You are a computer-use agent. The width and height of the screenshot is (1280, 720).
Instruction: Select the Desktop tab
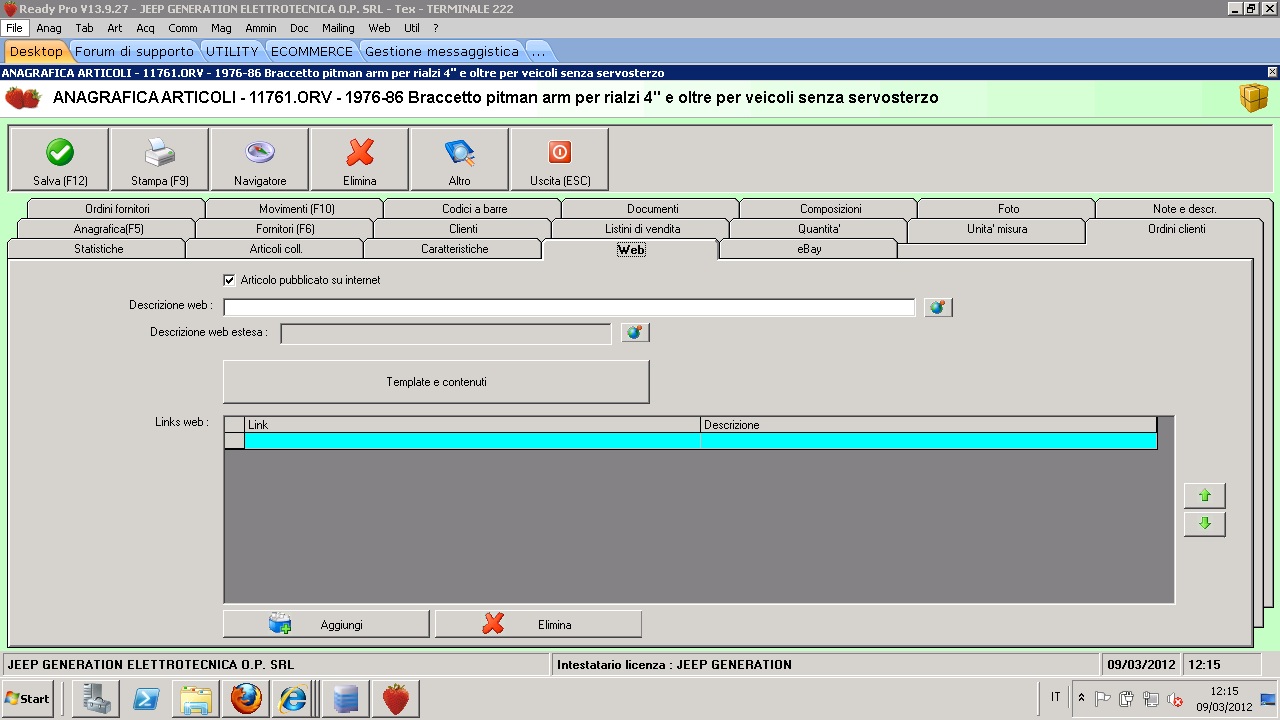coord(36,51)
